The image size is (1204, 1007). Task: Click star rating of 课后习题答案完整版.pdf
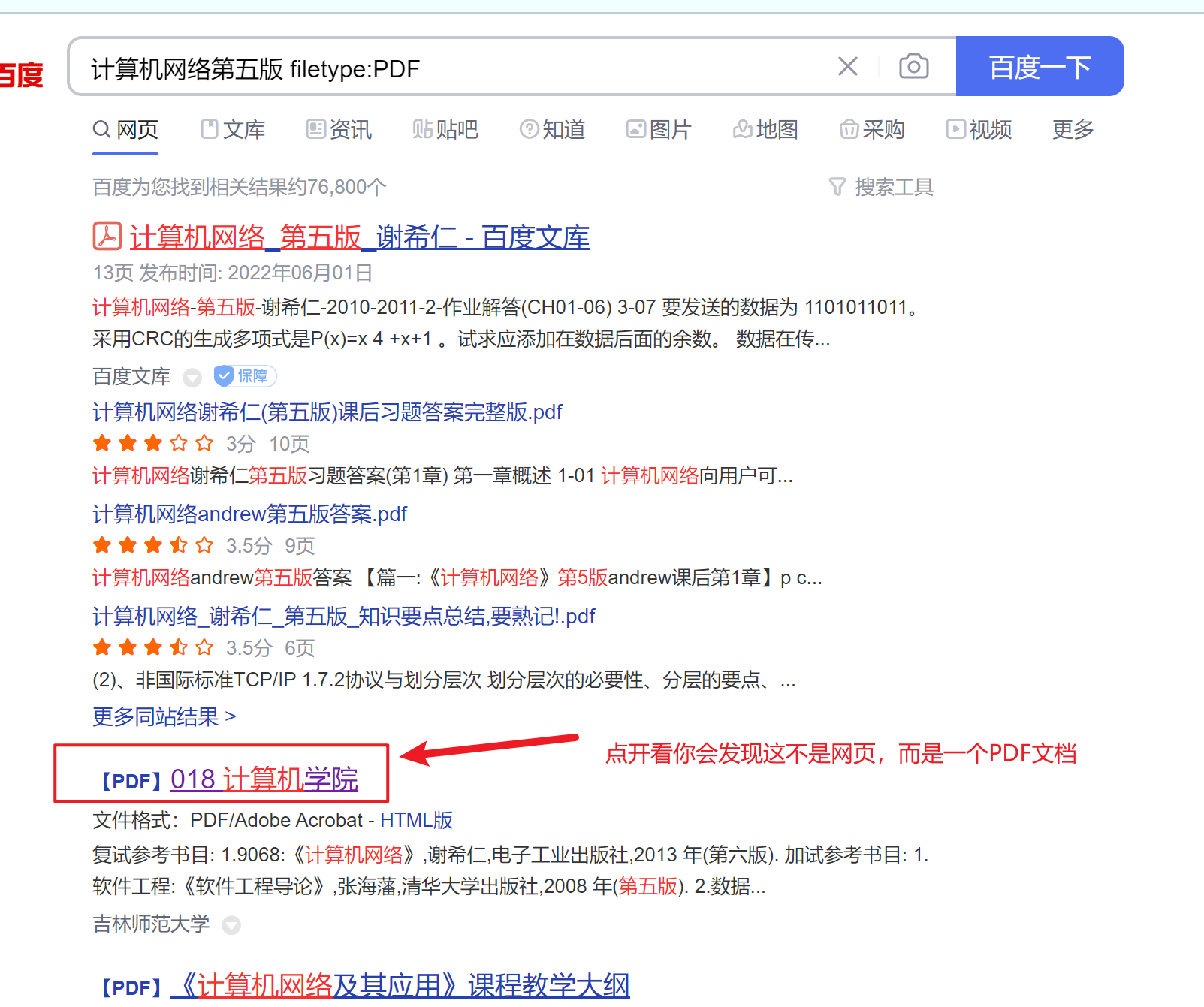tap(153, 443)
